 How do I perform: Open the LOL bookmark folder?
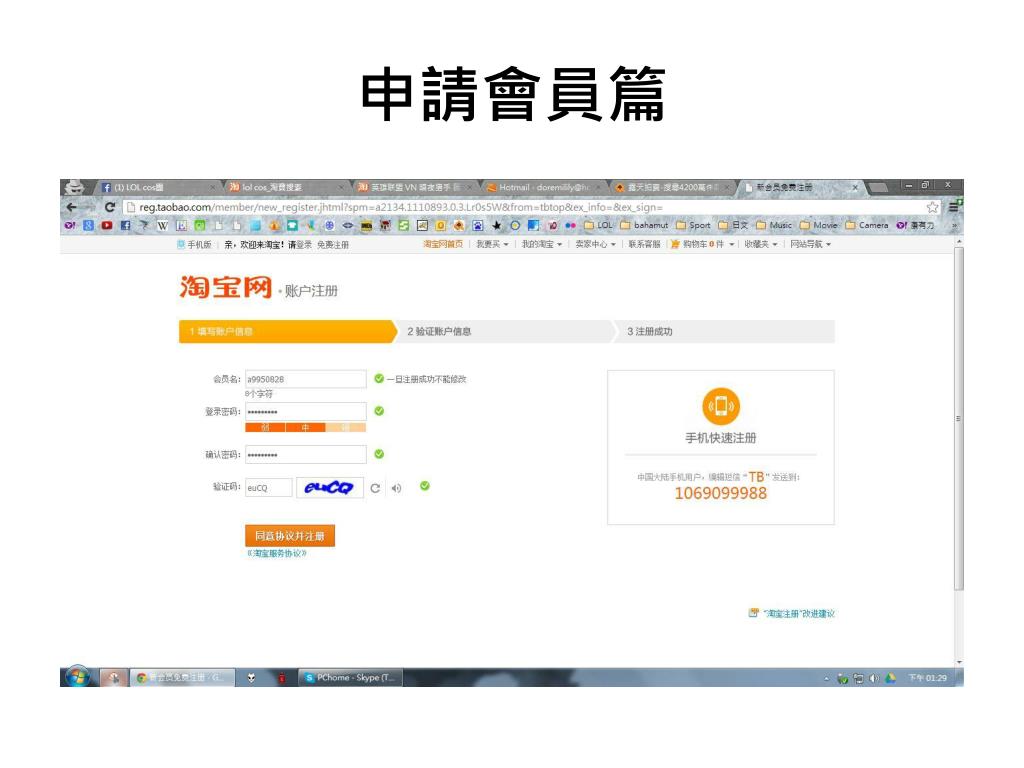point(598,225)
